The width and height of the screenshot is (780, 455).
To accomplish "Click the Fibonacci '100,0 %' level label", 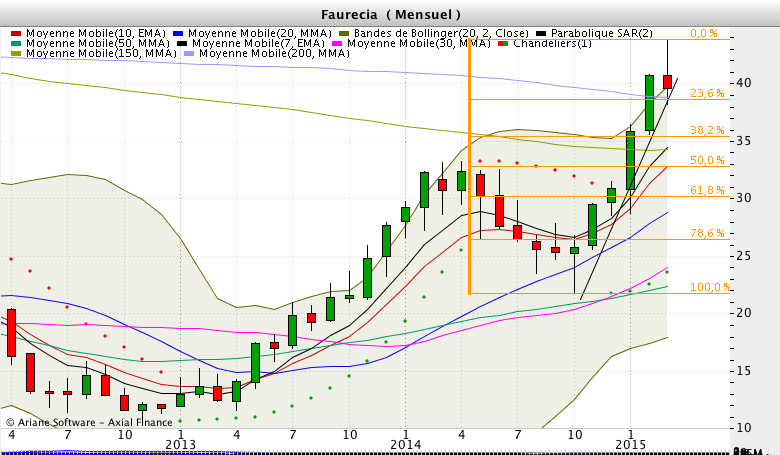I will [710, 287].
